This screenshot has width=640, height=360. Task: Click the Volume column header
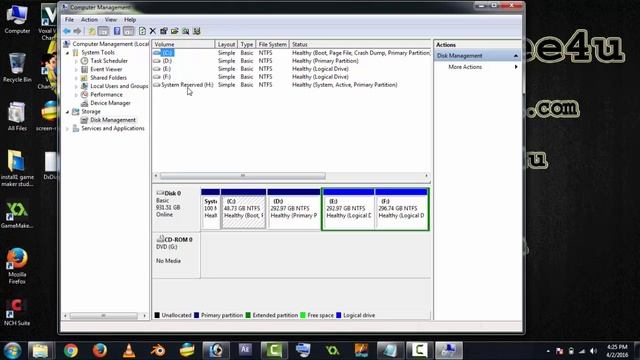(x=183, y=44)
